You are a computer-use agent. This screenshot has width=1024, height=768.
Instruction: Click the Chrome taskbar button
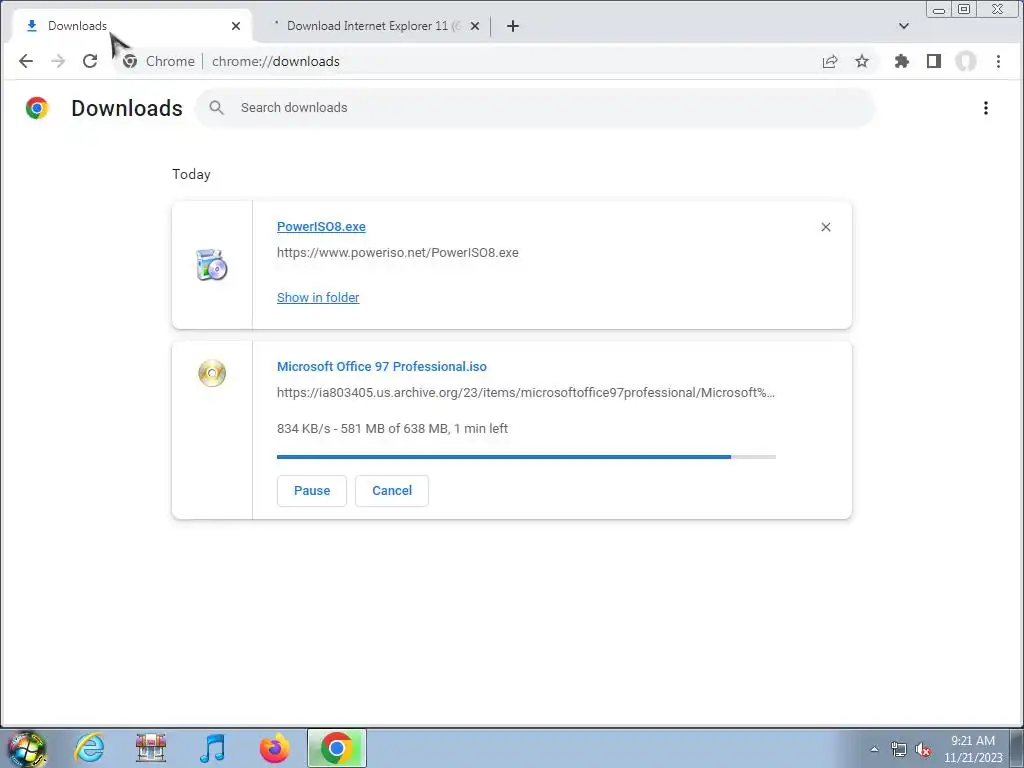pyautogui.click(x=337, y=748)
